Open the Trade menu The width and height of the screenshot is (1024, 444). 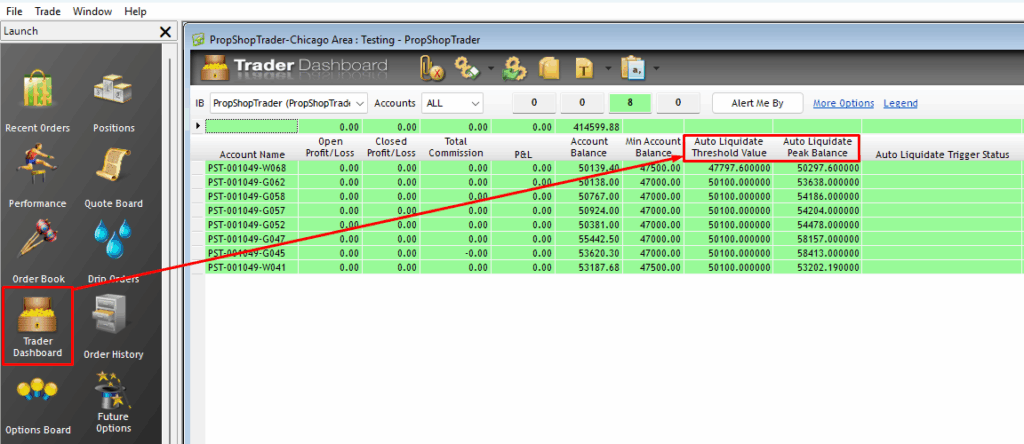pyautogui.click(x=47, y=11)
